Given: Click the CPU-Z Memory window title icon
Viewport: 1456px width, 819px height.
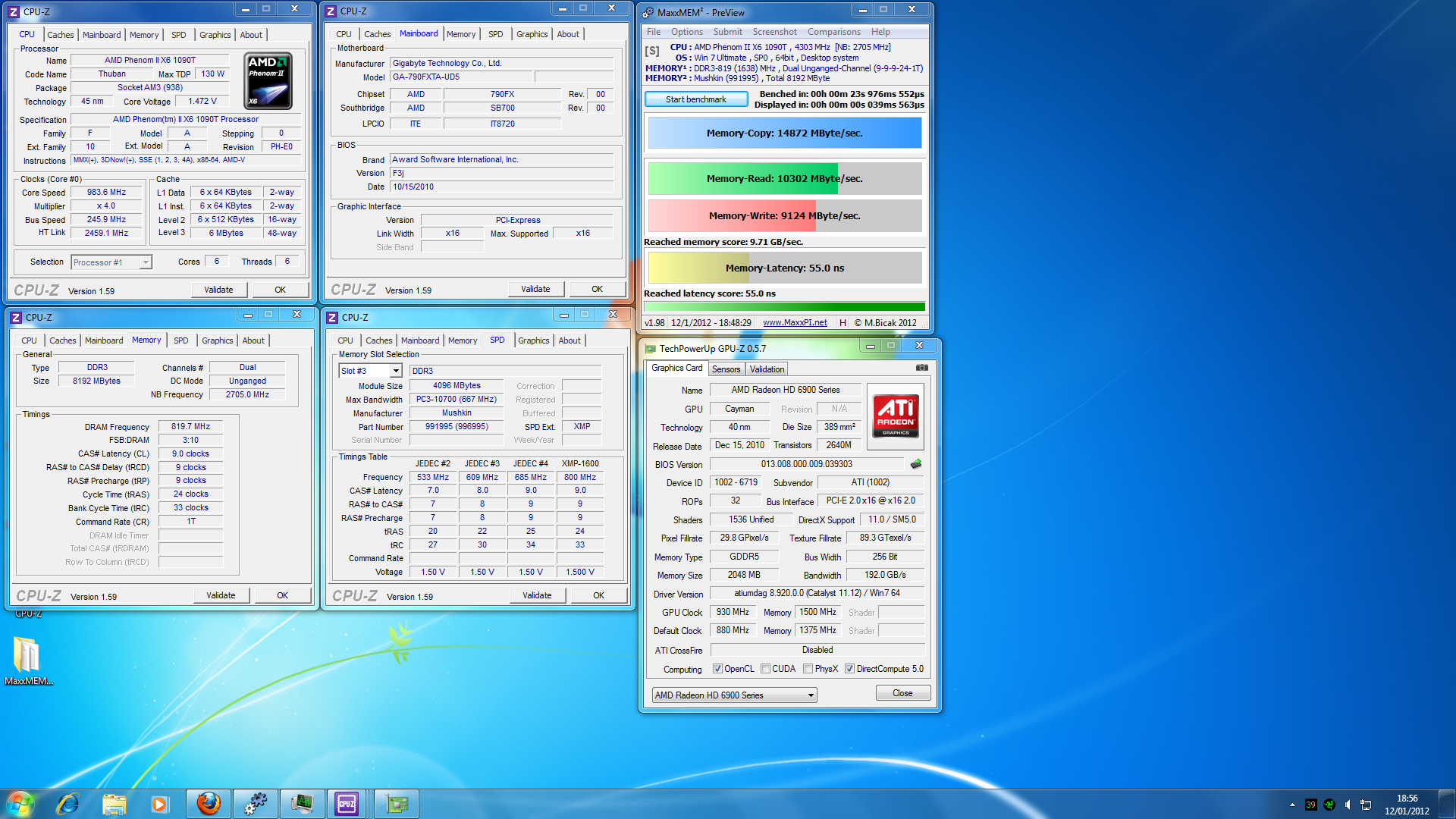Looking at the screenshot, I should 16,318.
